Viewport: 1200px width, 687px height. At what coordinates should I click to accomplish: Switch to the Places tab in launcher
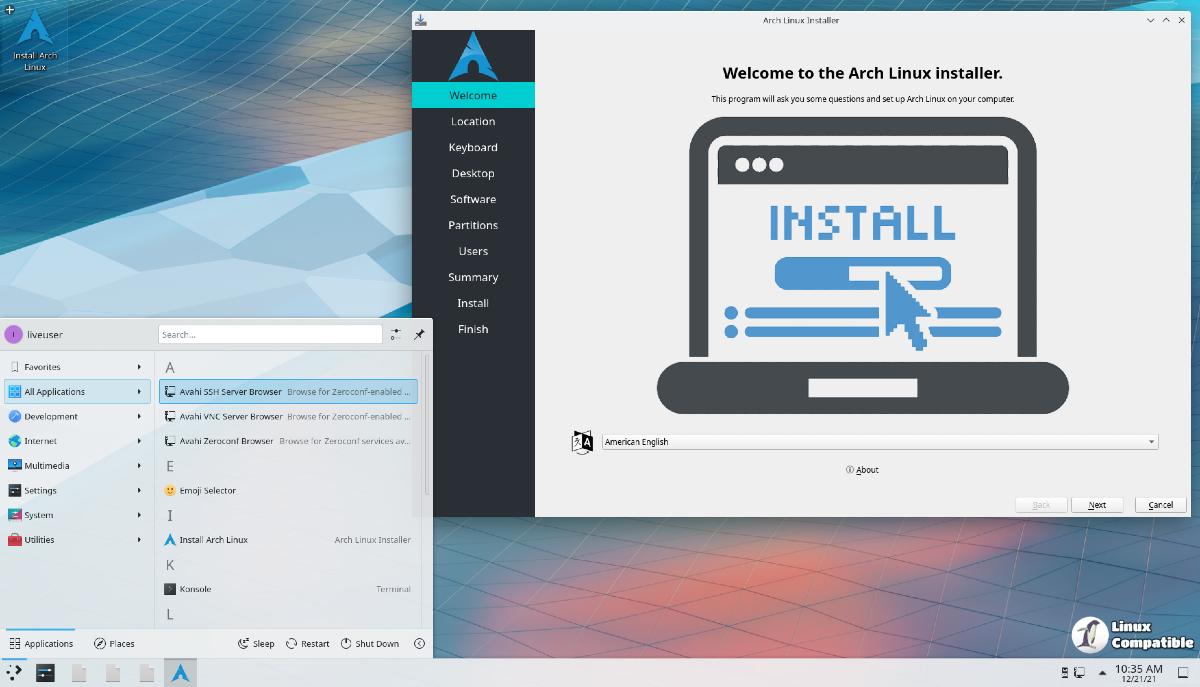(x=114, y=644)
